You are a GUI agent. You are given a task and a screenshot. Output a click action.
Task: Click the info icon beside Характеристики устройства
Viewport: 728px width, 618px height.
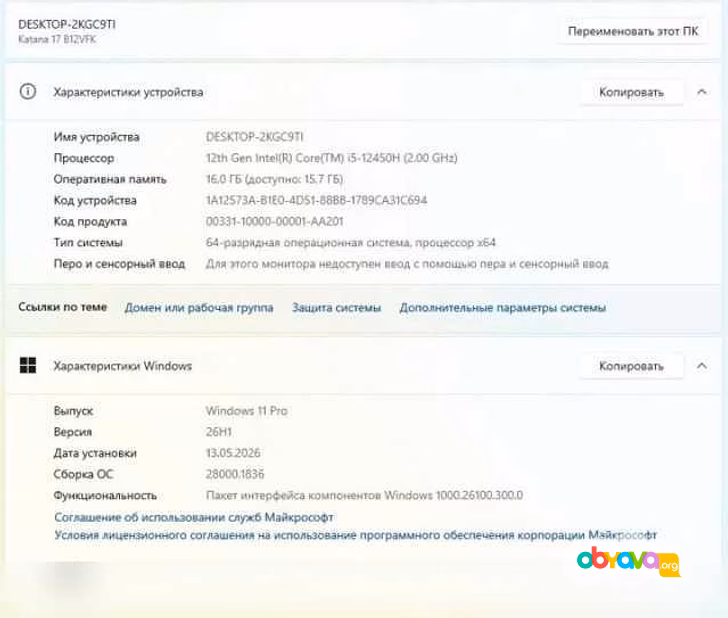pyautogui.click(x=28, y=91)
